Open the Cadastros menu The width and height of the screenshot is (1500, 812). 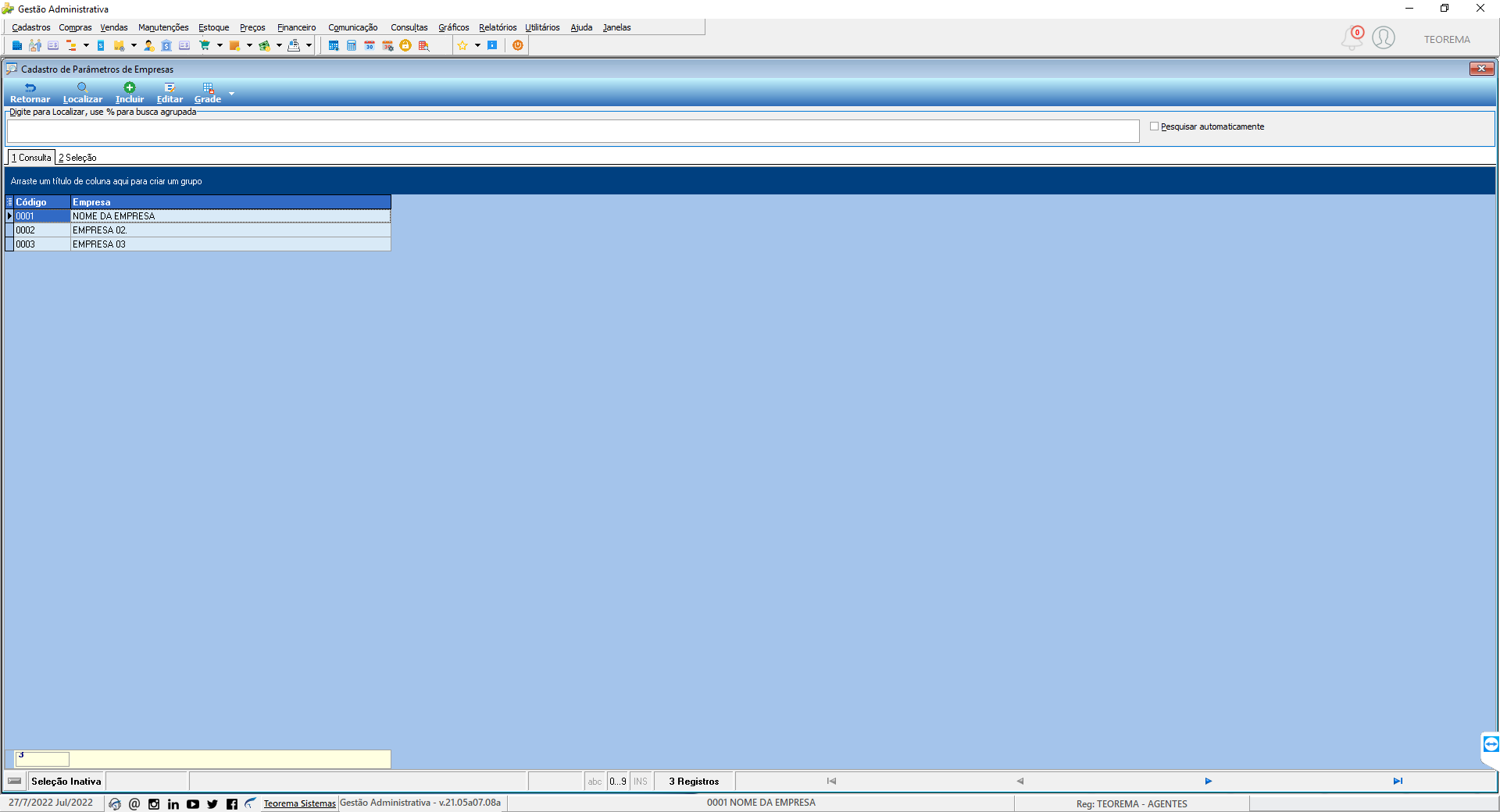[x=31, y=27]
